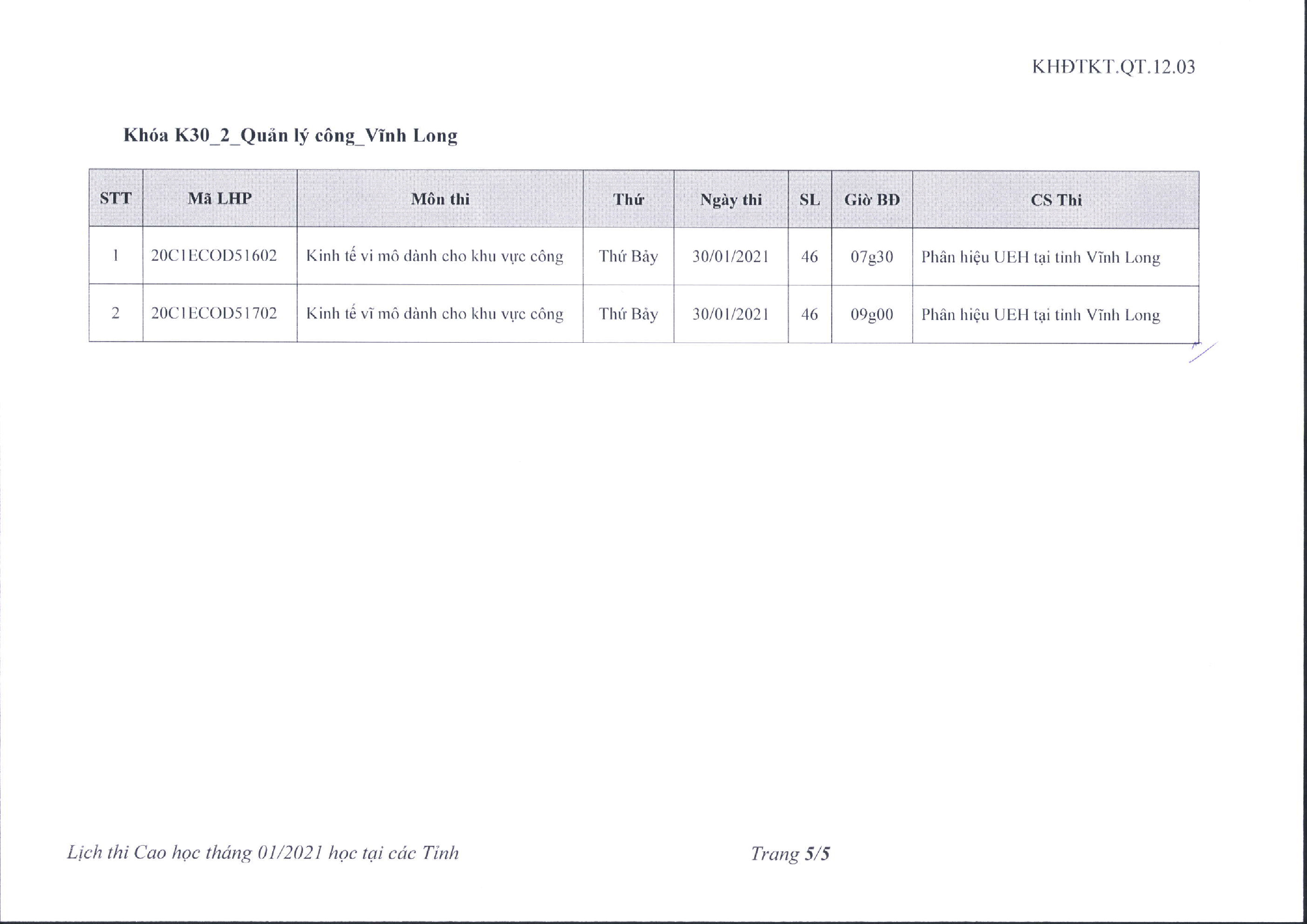Click the SL column header
This screenshot has height=924, width=1307.
point(810,199)
